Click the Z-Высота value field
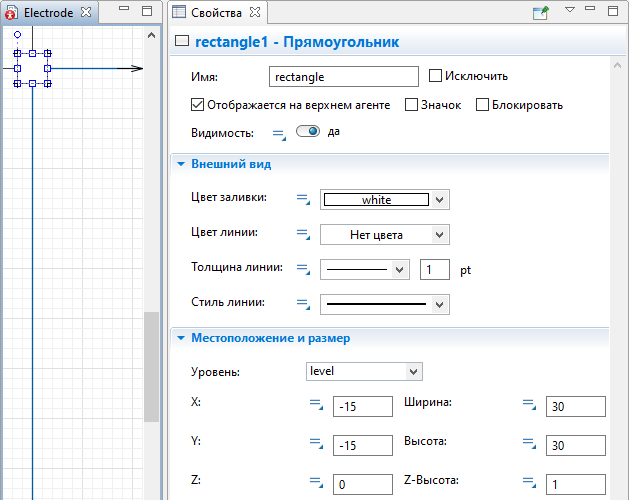The image size is (629, 500). coord(576,484)
